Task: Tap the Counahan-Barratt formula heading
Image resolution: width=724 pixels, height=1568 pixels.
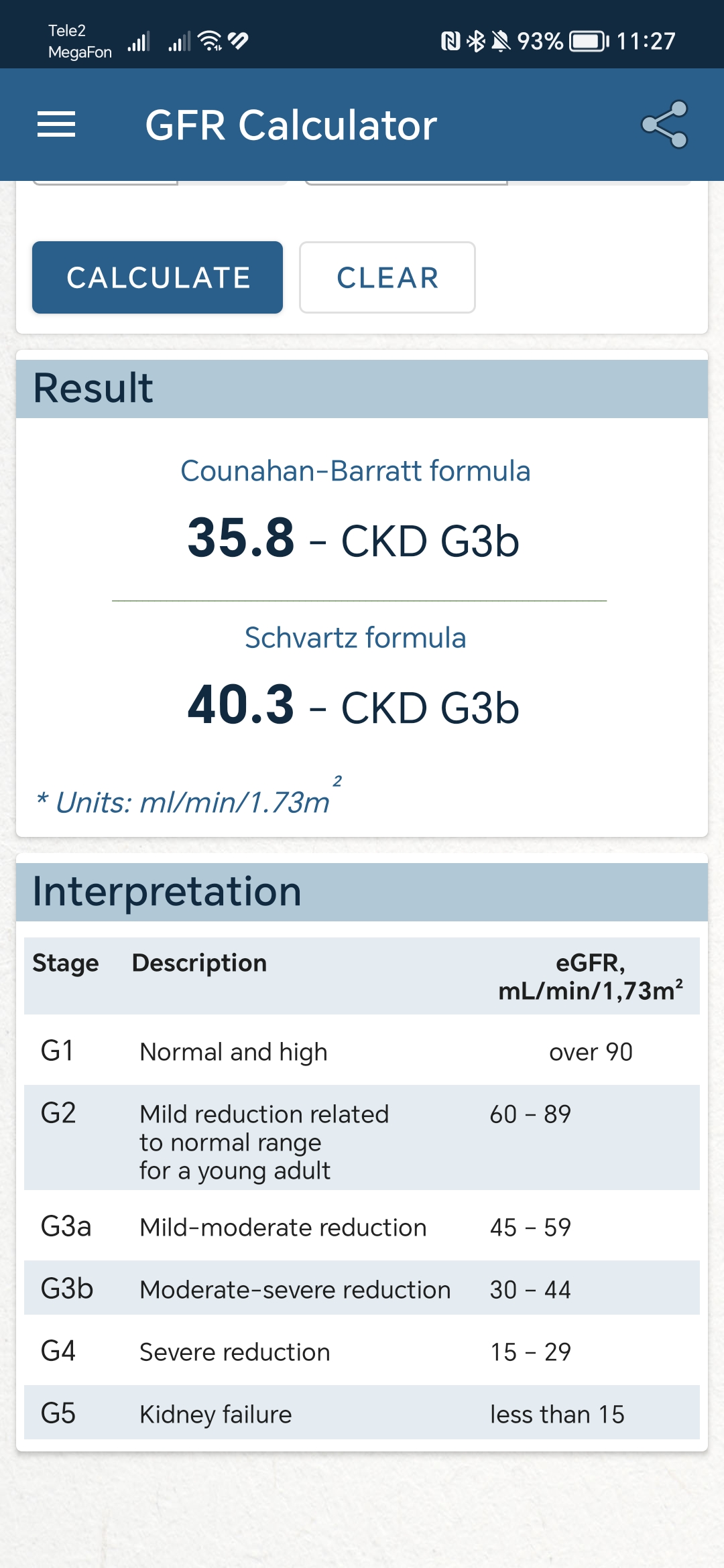Action: (355, 471)
